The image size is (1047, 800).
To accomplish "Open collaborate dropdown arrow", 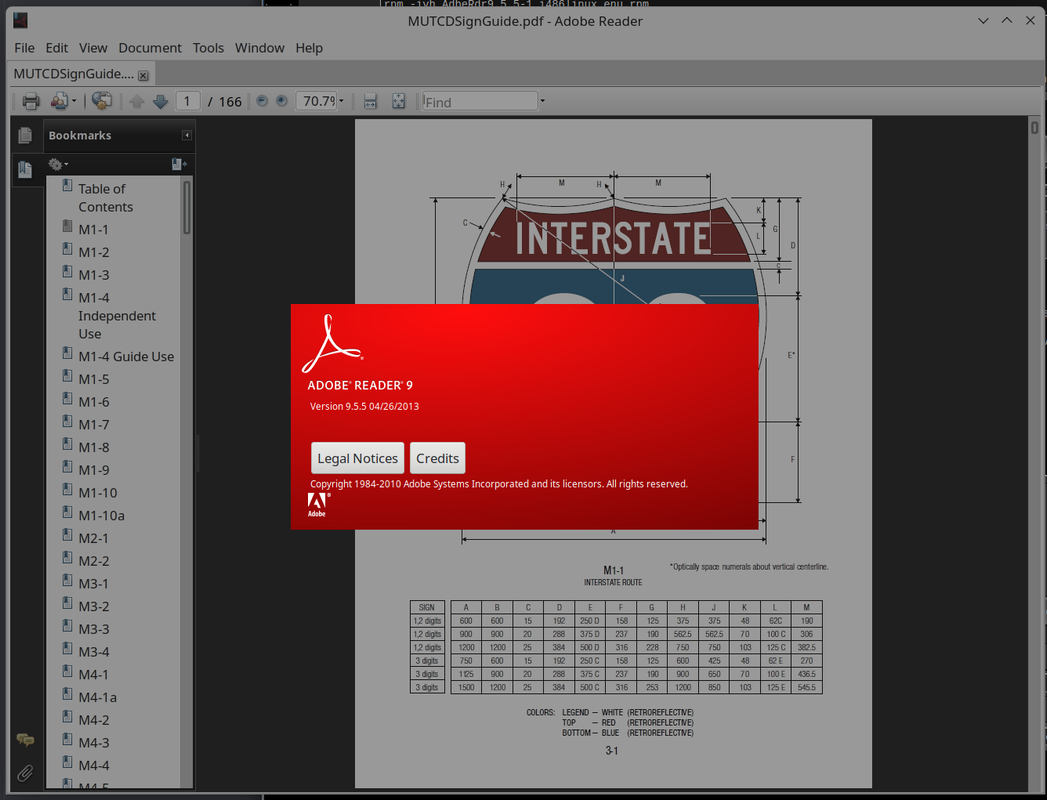I will coord(74,102).
